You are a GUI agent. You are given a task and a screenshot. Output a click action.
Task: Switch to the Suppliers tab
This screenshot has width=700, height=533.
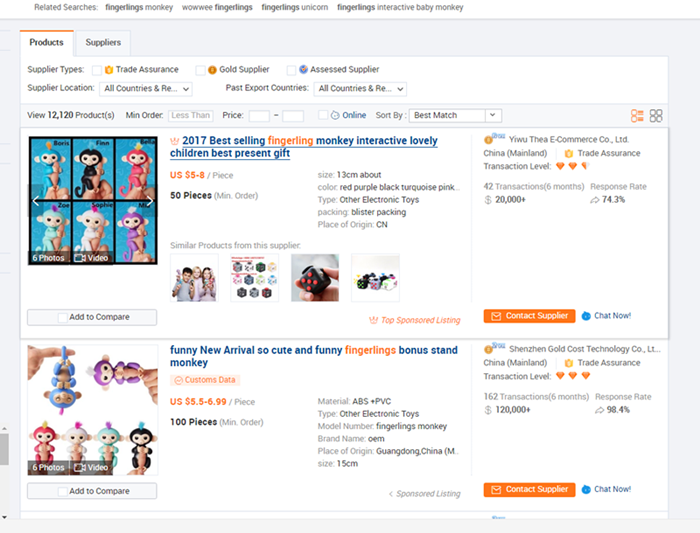tap(103, 42)
